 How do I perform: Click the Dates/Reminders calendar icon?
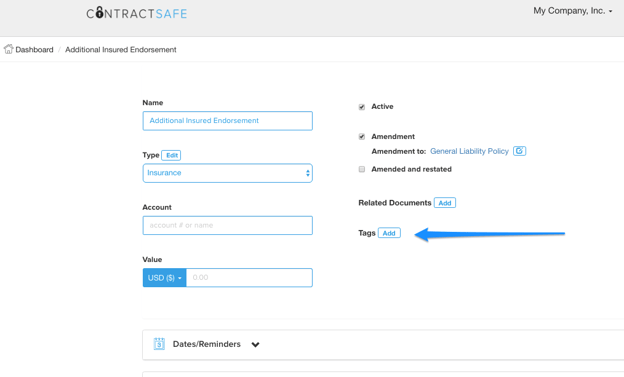(x=159, y=344)
